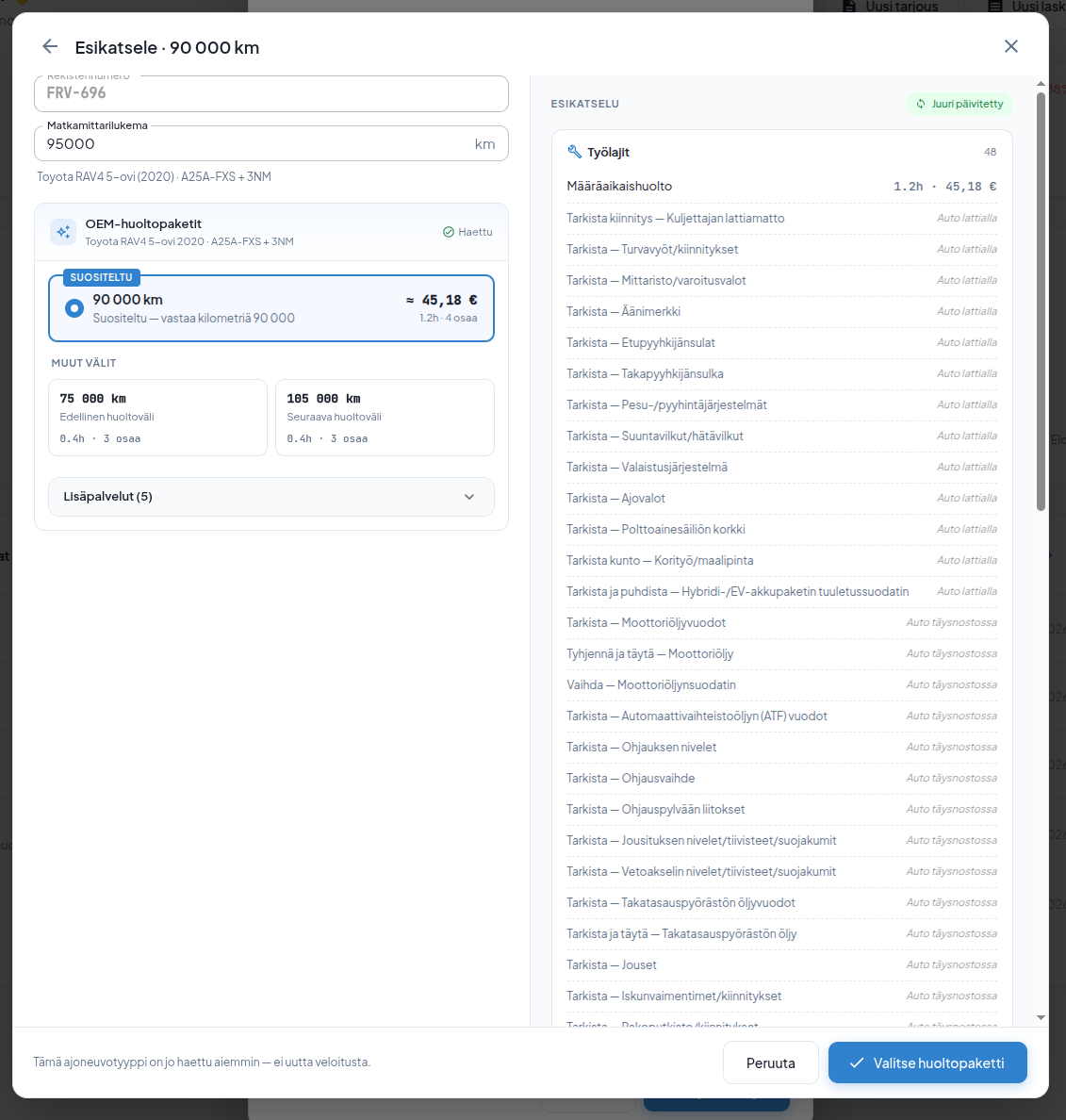Screen dimensions: 1066x1120
Task: Click 'Tarkista — Ohjausvaihde' row
Action: pos(782,779)
